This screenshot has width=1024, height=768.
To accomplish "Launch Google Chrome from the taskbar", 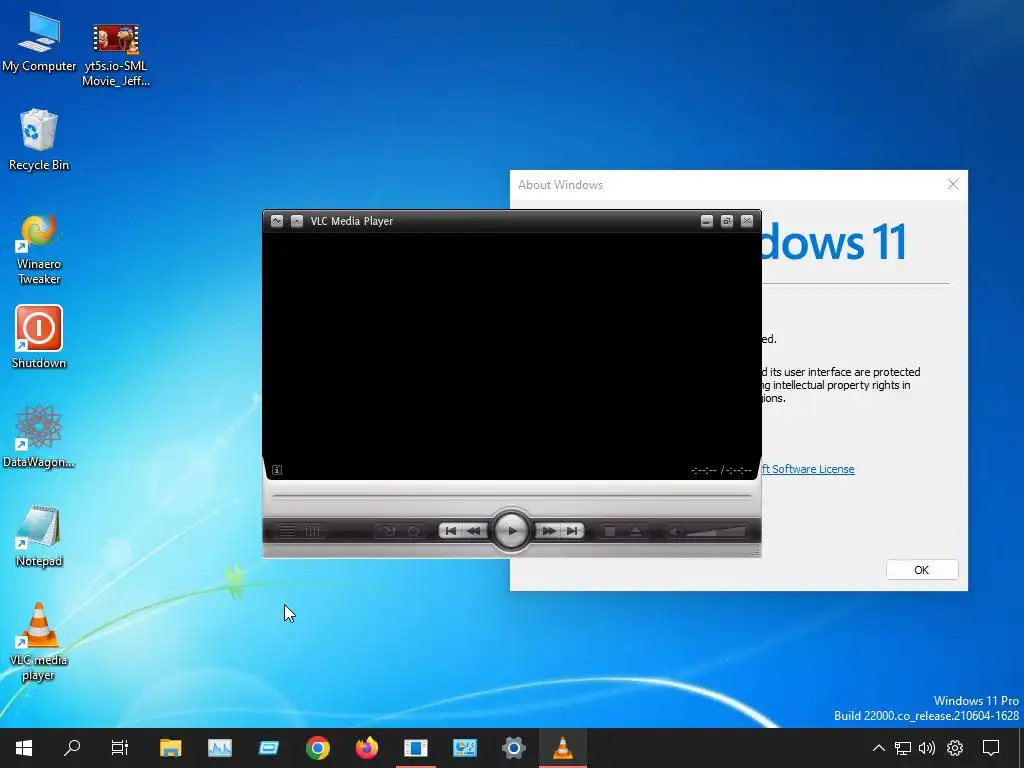I will point(317,748).
